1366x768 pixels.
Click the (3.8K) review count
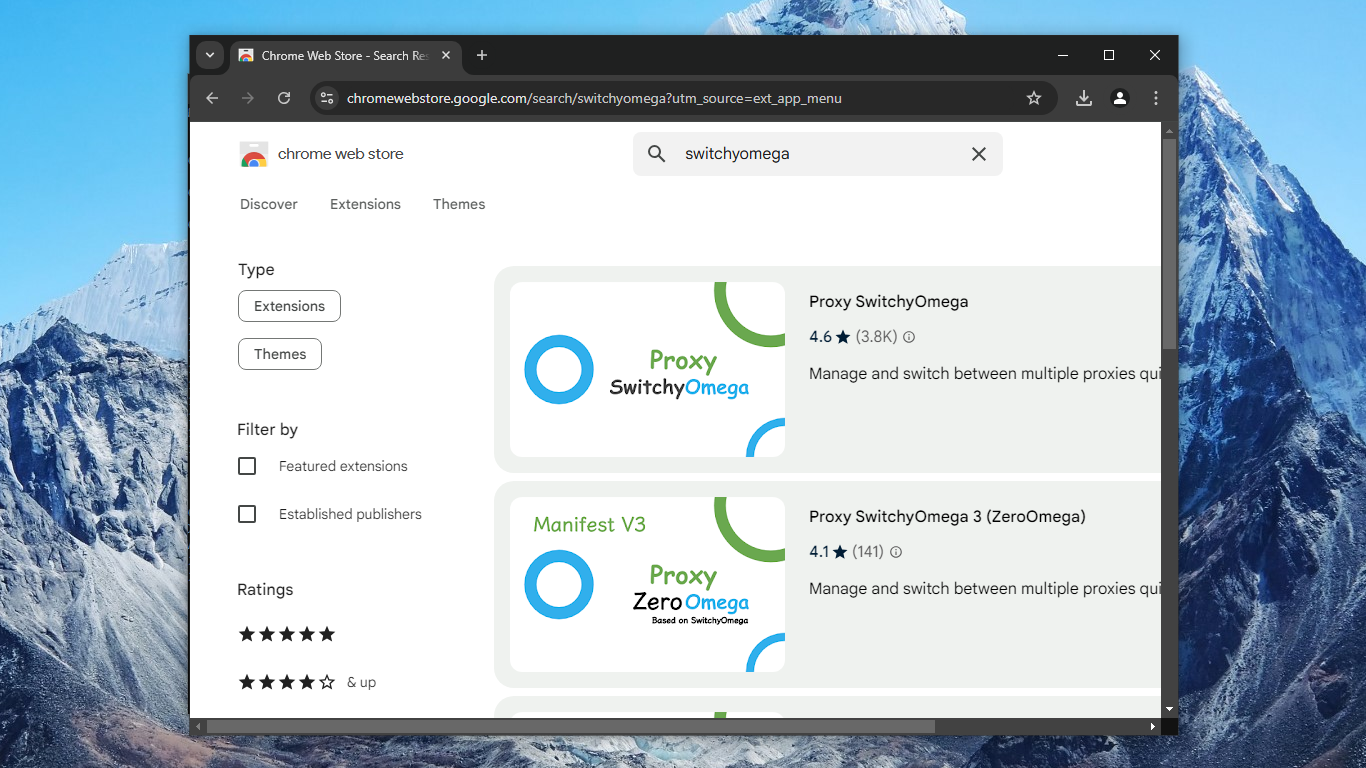click(876, 337)
